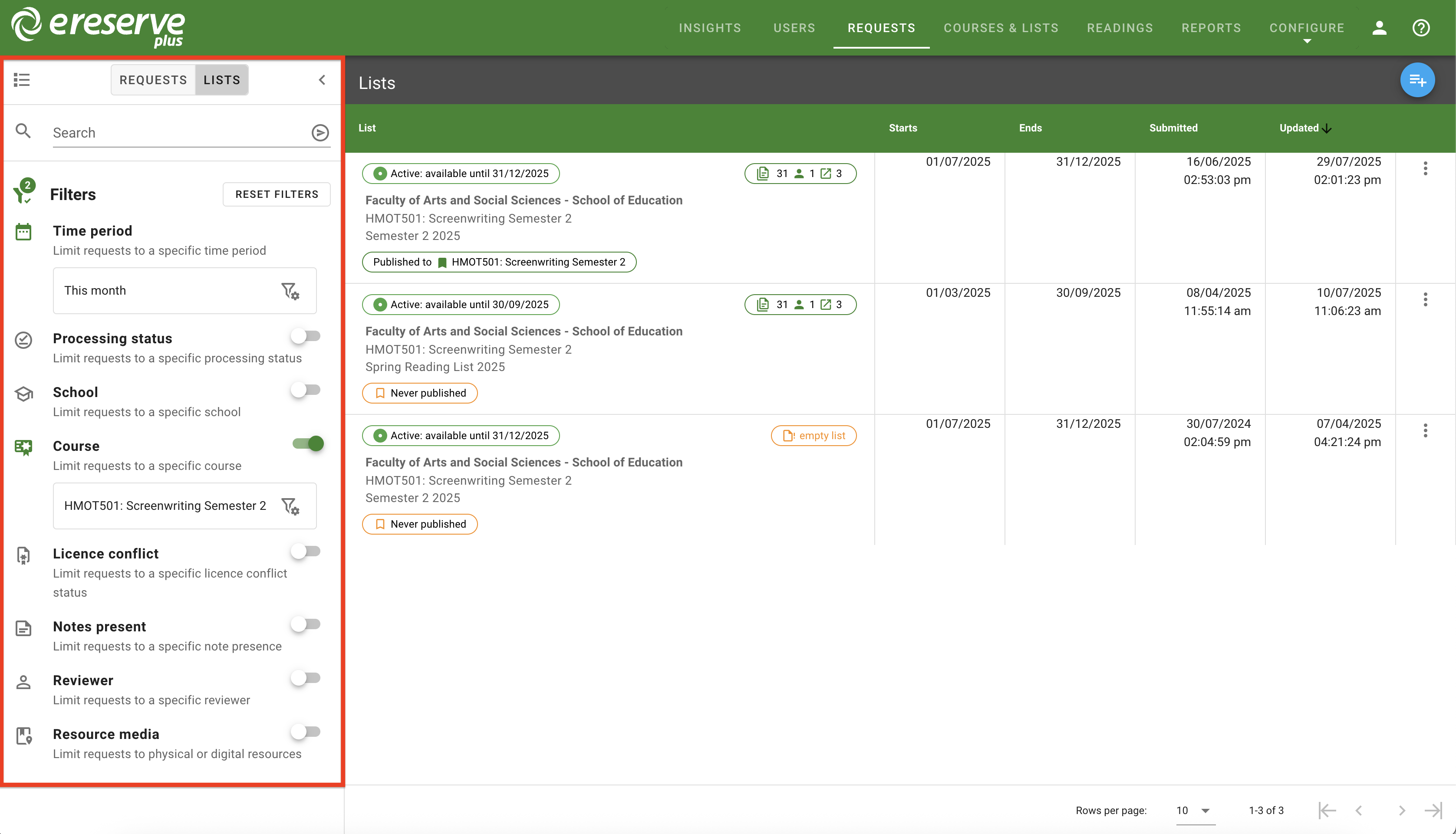Open the account profile icon

point(1380,27)
